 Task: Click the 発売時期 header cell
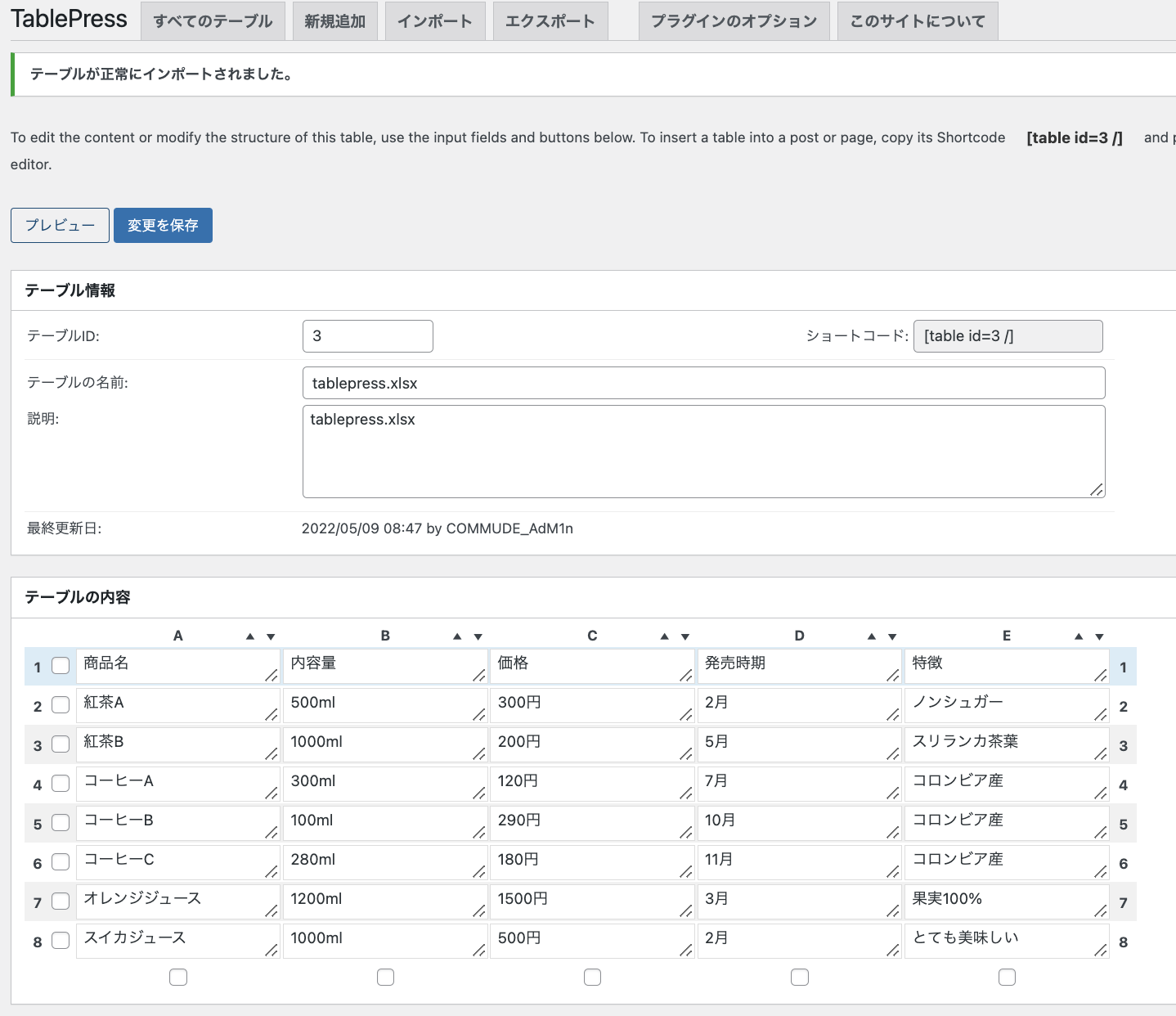point(799,666)
